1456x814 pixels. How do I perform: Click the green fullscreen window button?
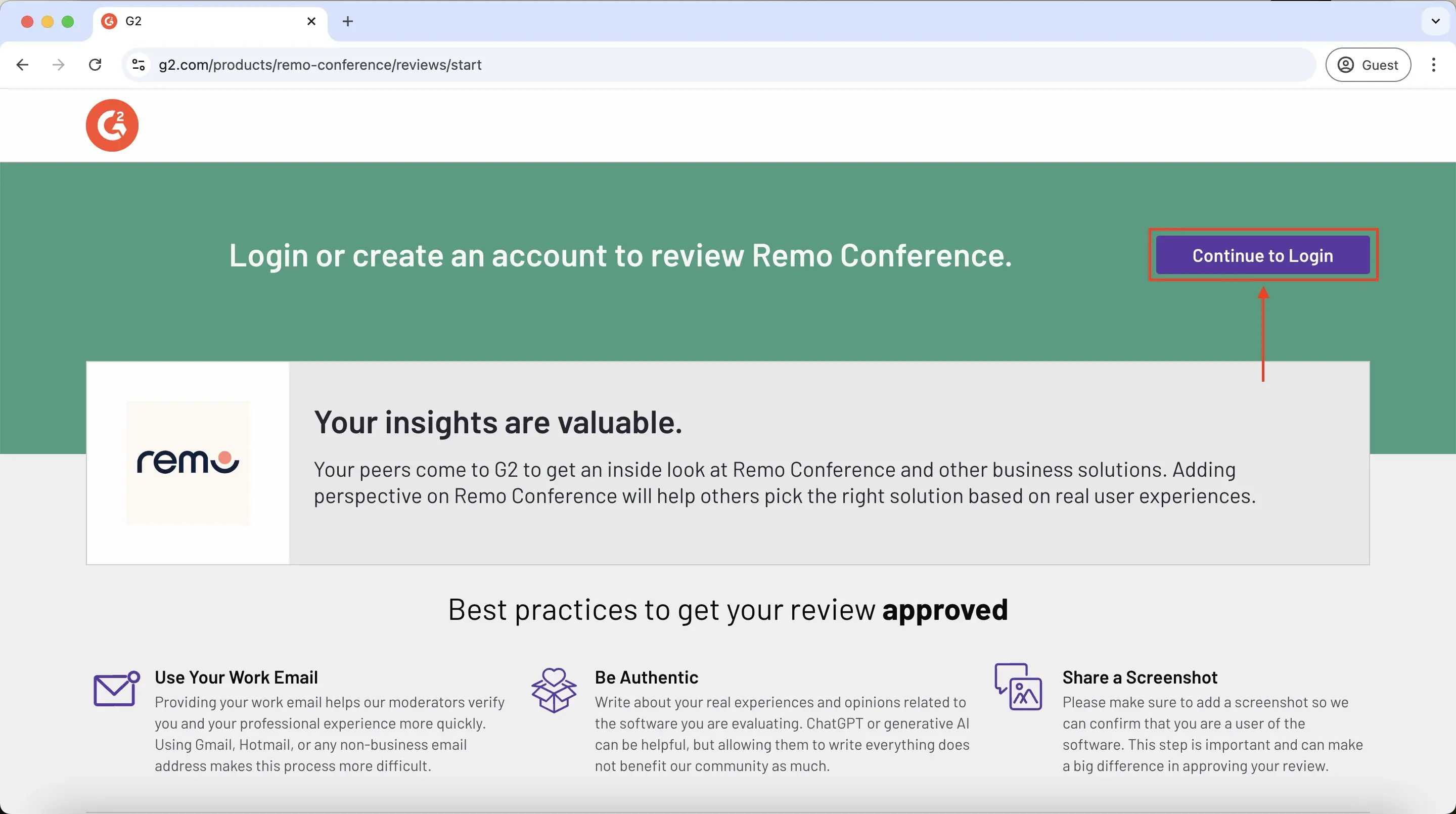point(68,21)
